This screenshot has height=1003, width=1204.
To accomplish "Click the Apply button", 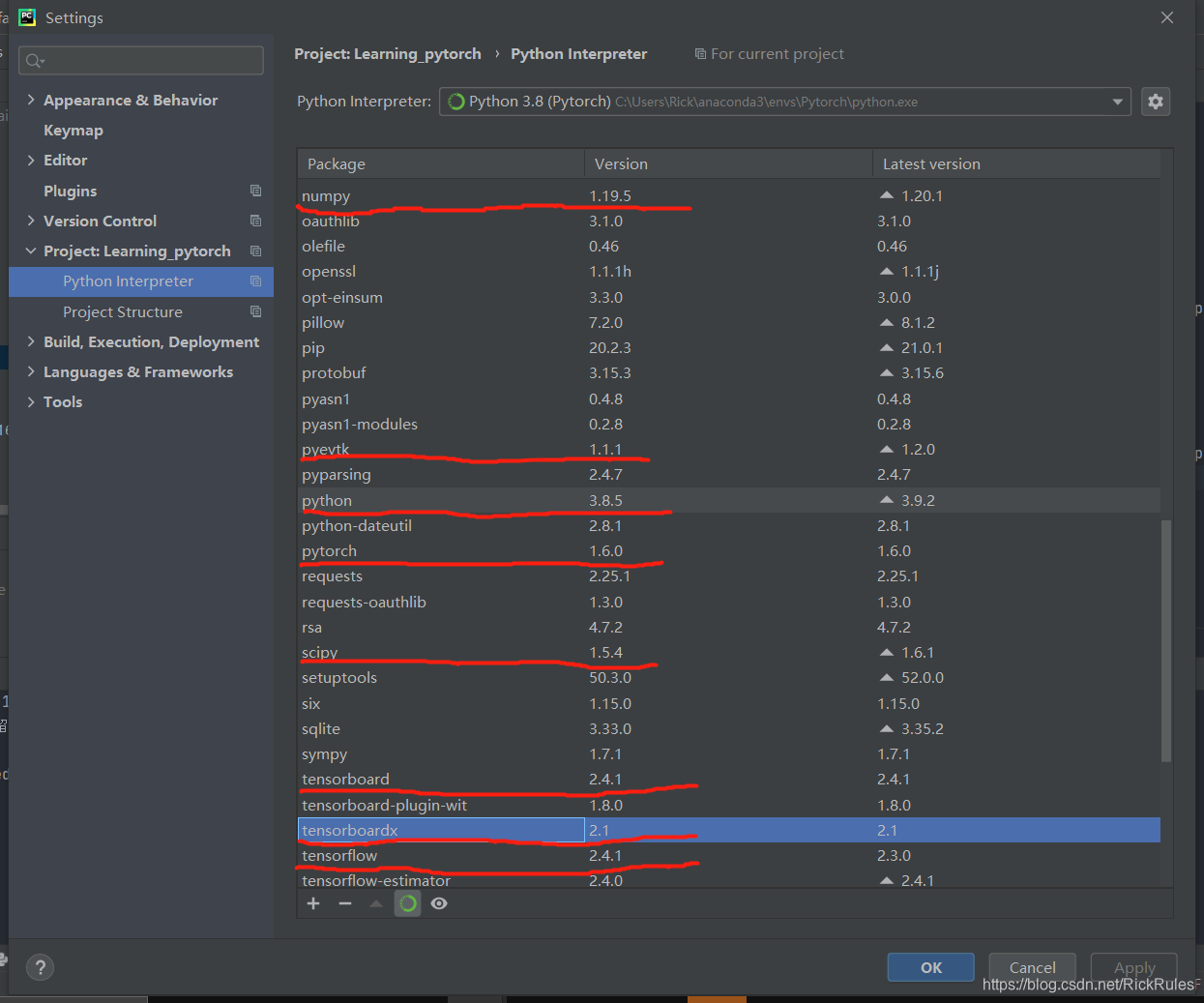I will pyautogui.click(x=1134, y=967).
